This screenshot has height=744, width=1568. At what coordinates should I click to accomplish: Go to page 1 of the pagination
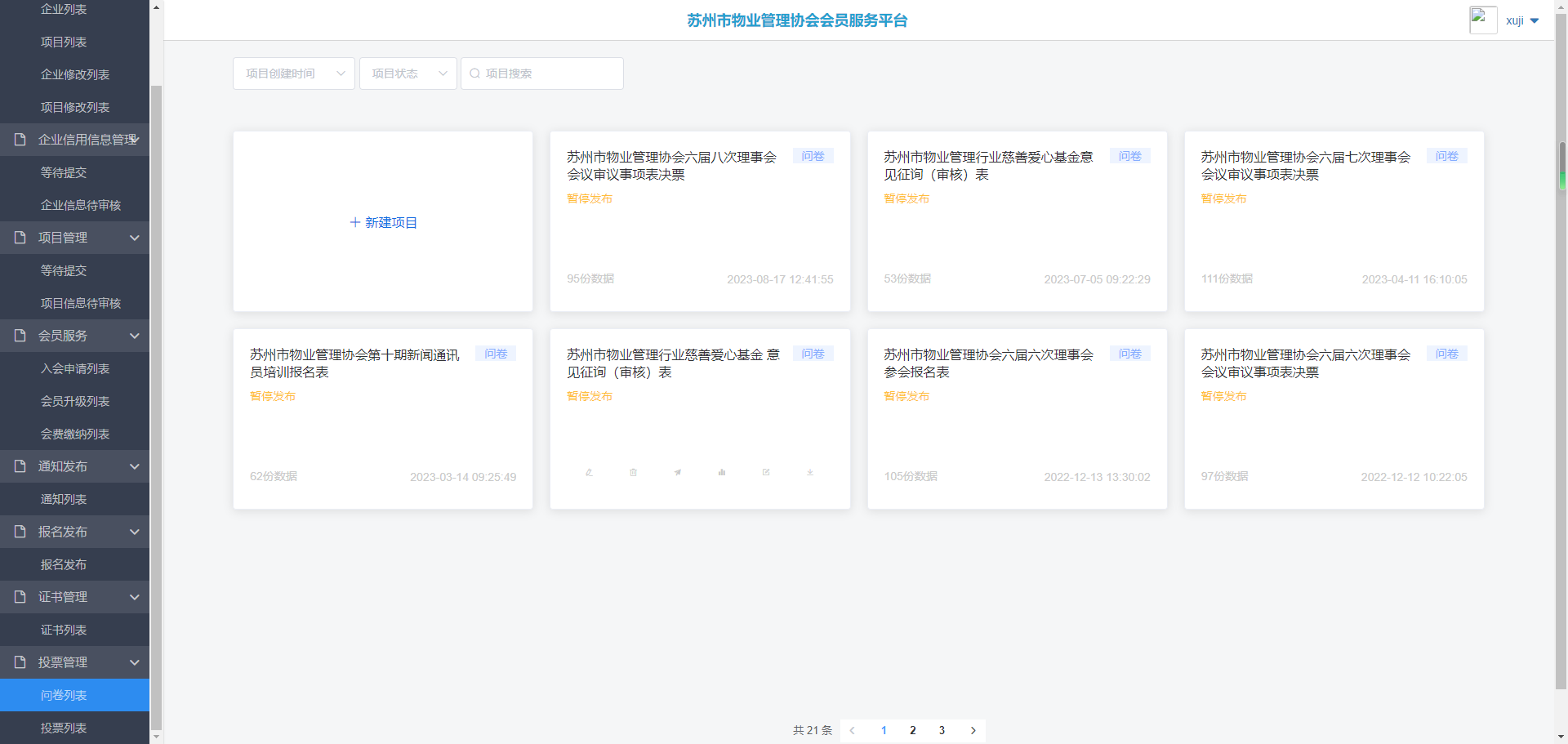coord(884,730)
